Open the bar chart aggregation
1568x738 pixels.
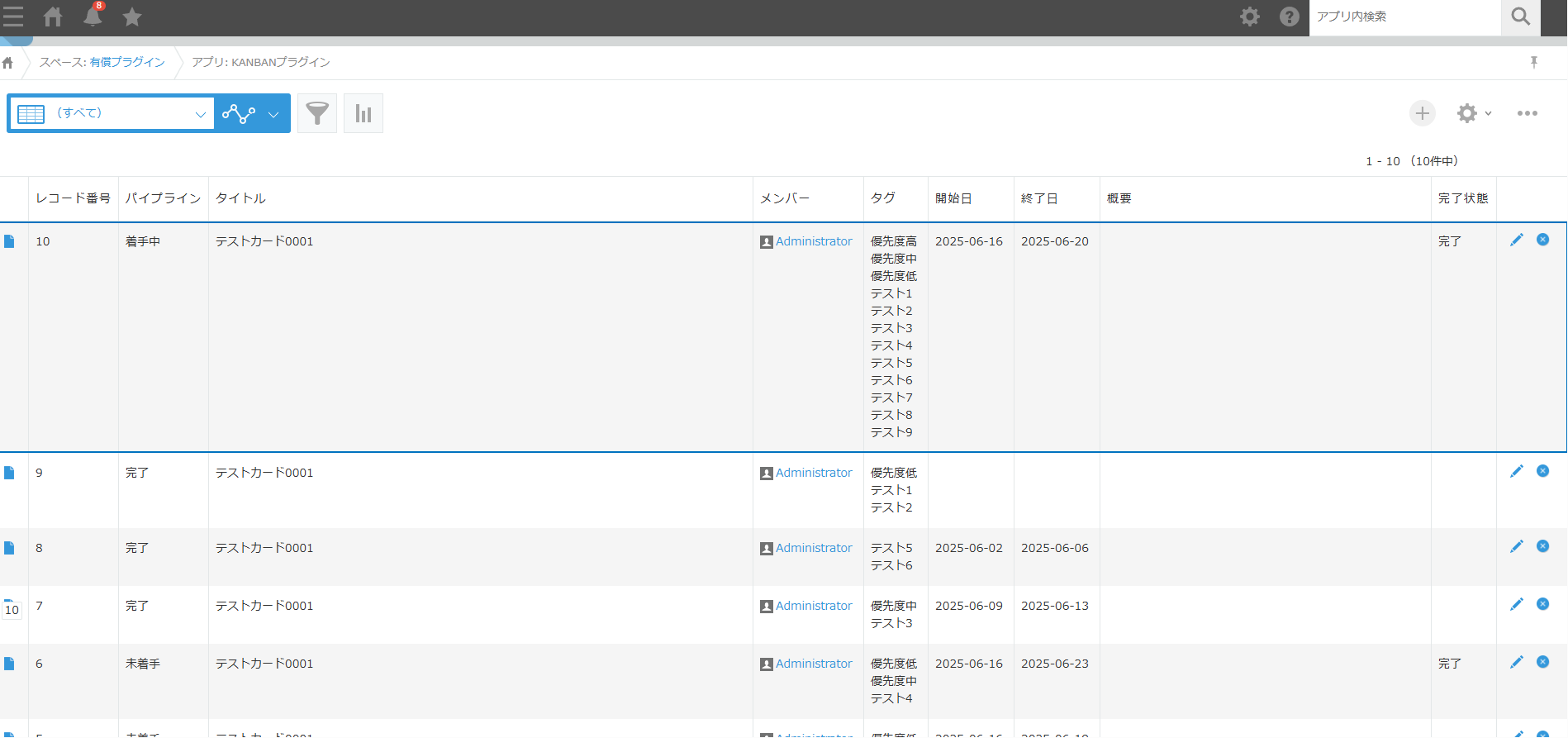tap(363, 113)
